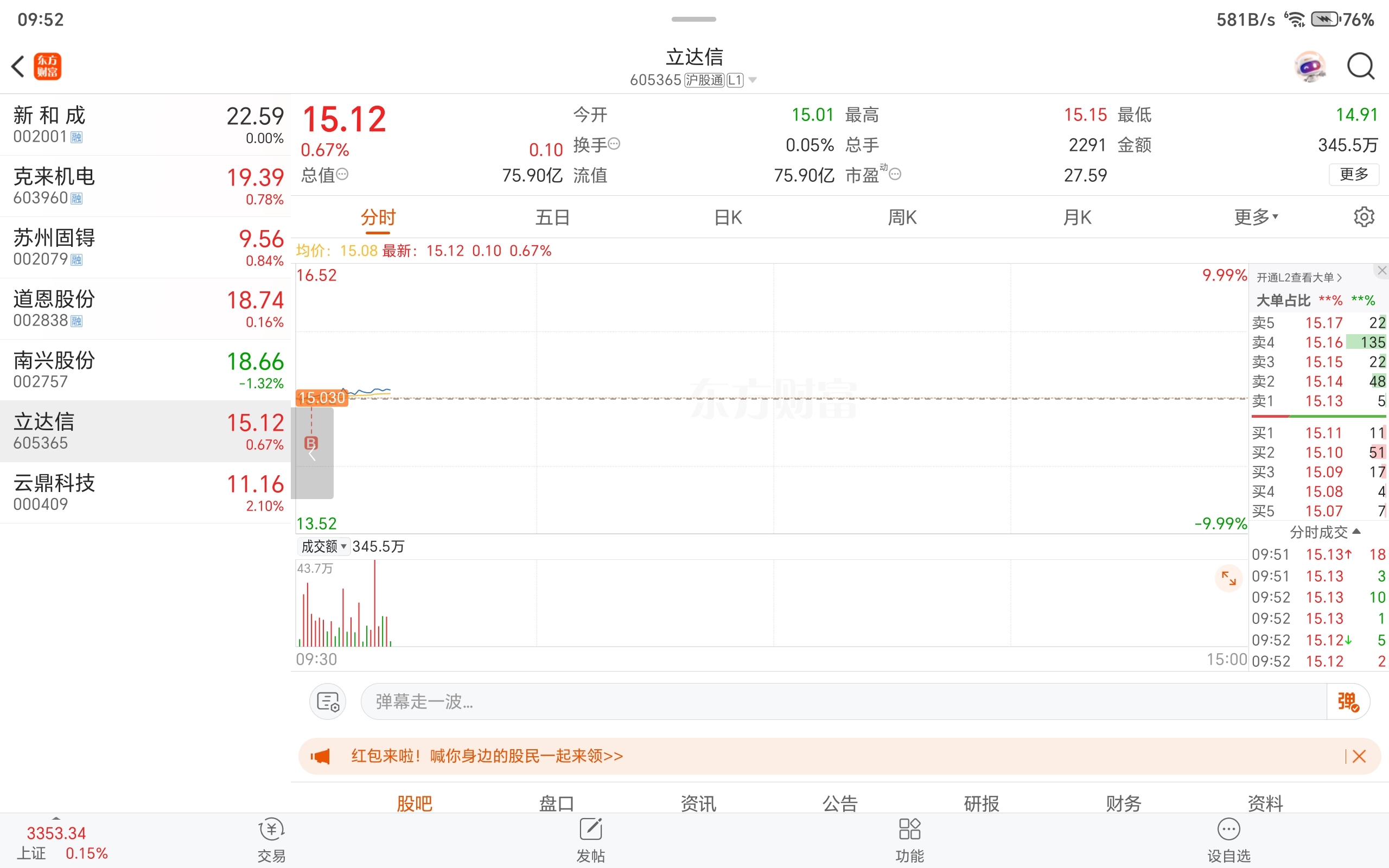Viewport: 1389px width, 868px height.
Task: Toggle the 弹 danmaku switch
Action: click(1348, 701)
